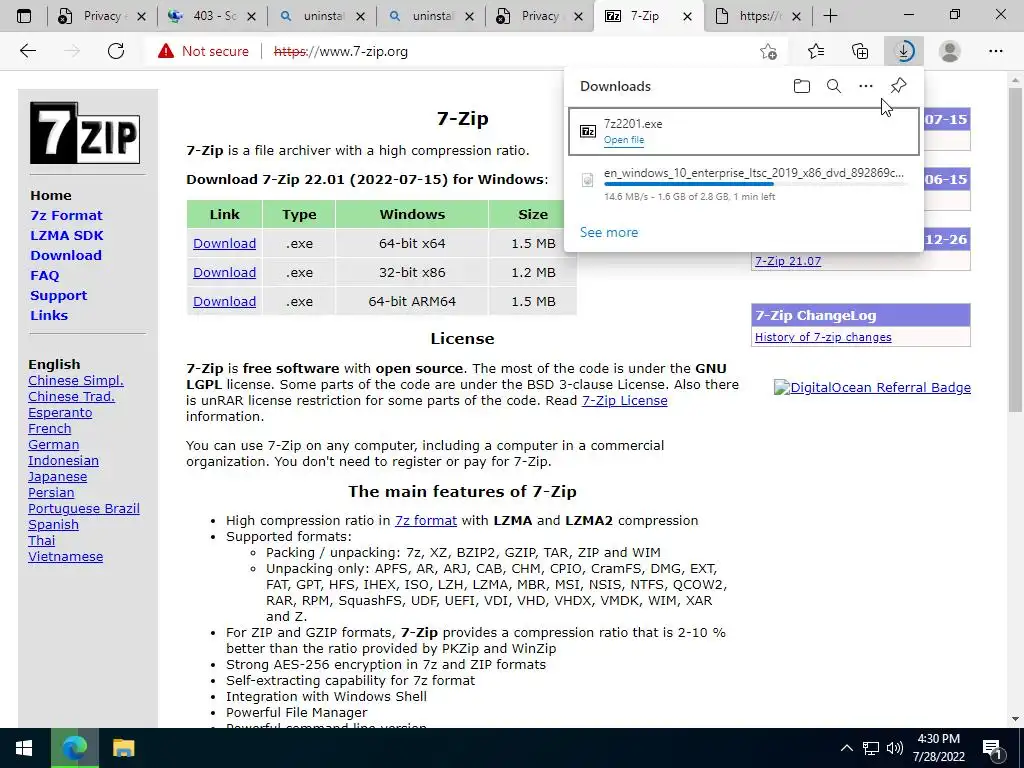Switch language to German
This screenshot has height=768, width=1024.
coord(54,445)
